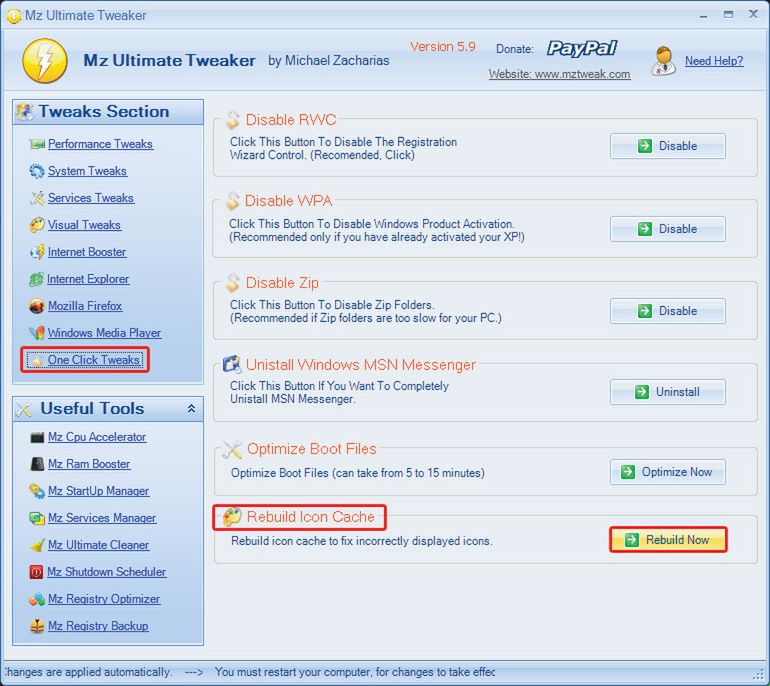Click the Mz Ultimate Cleaner broom icon
The width and height of the screenshot is (770, 686).
37,545
